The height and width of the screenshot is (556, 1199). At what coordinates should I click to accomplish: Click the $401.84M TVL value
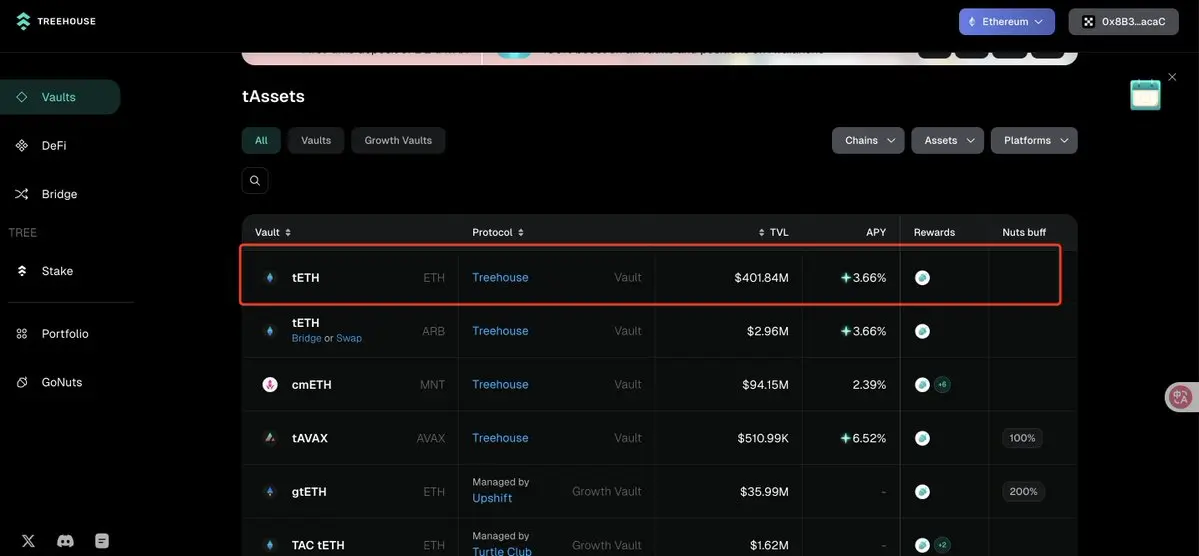[761, 278]
